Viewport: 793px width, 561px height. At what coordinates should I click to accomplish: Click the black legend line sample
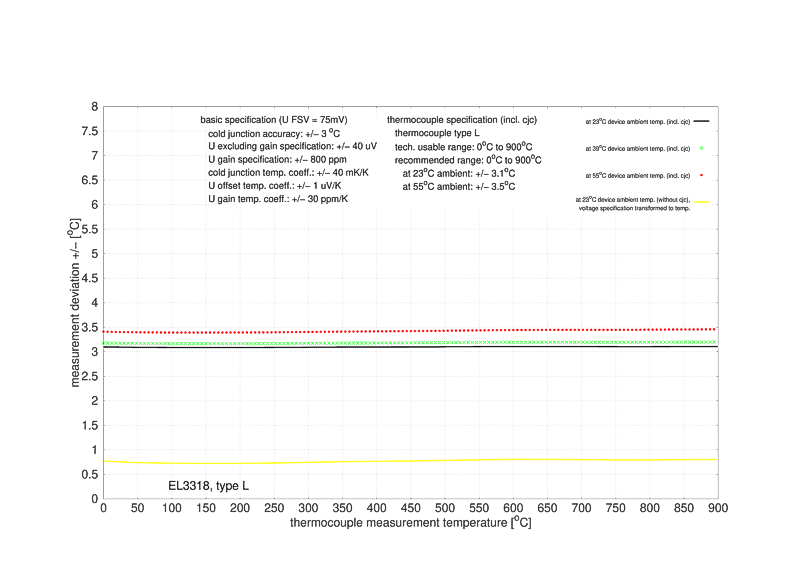click(x=701, y=121)
